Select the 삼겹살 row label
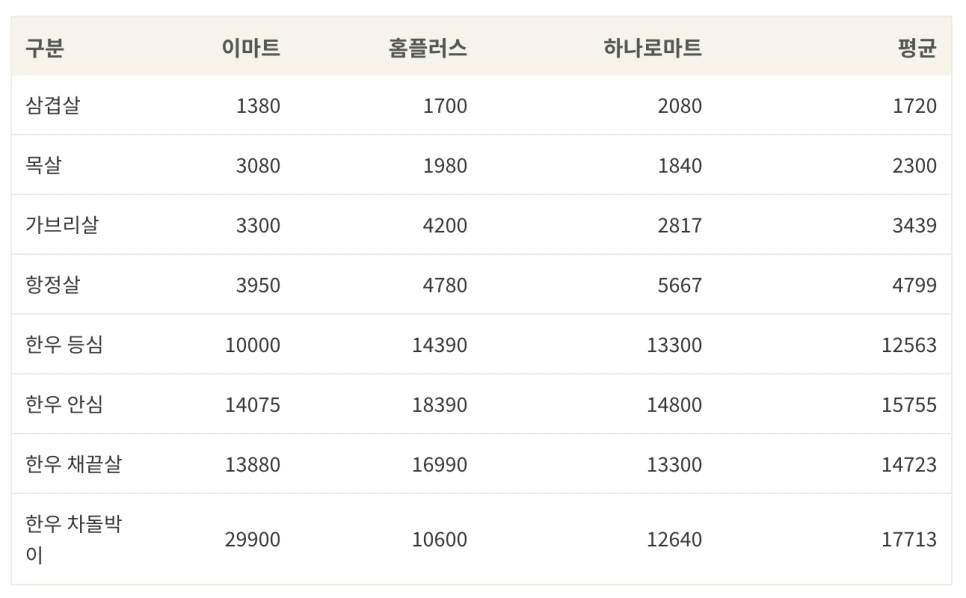 click(53, 105)
